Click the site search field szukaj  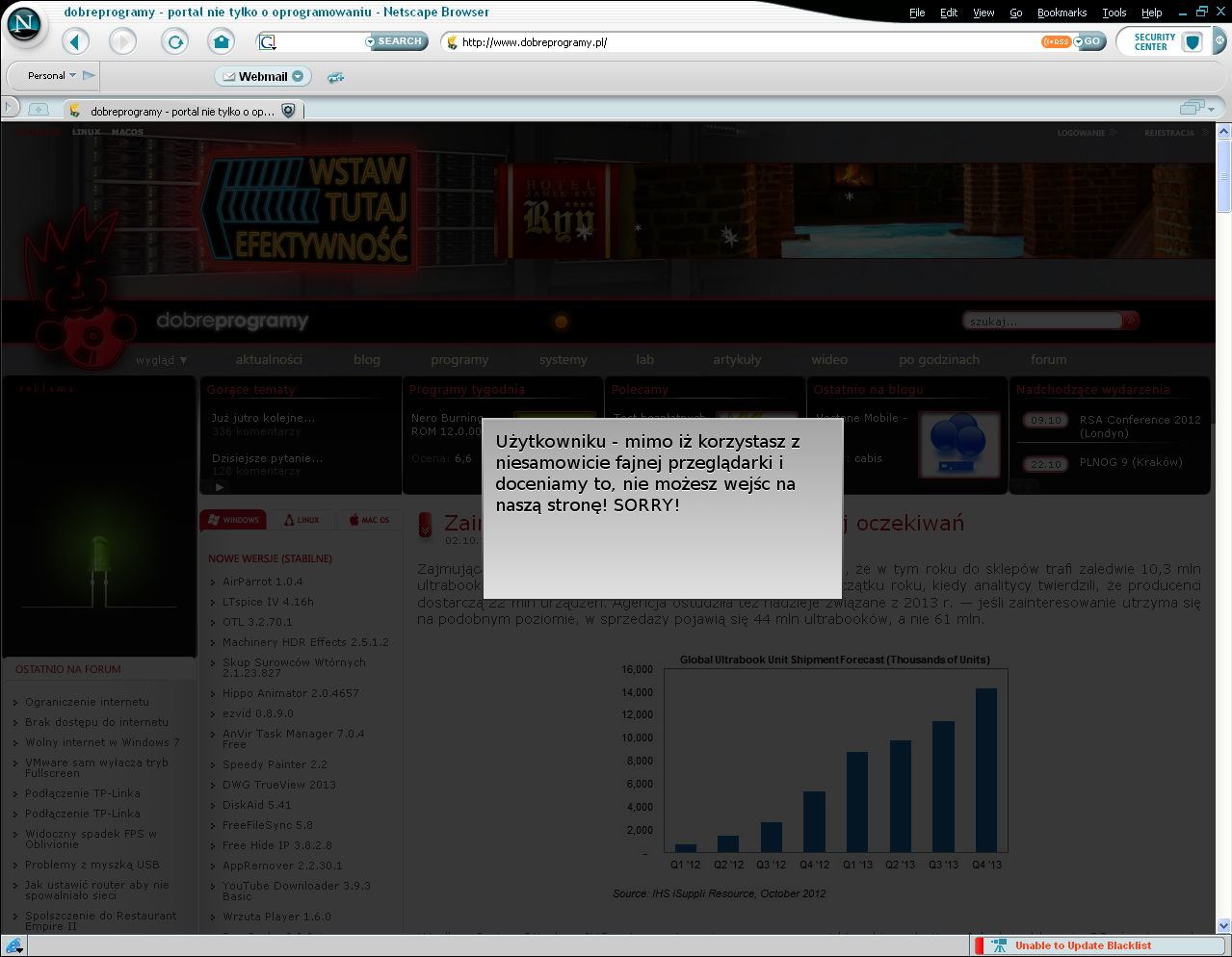(1043, 321)
